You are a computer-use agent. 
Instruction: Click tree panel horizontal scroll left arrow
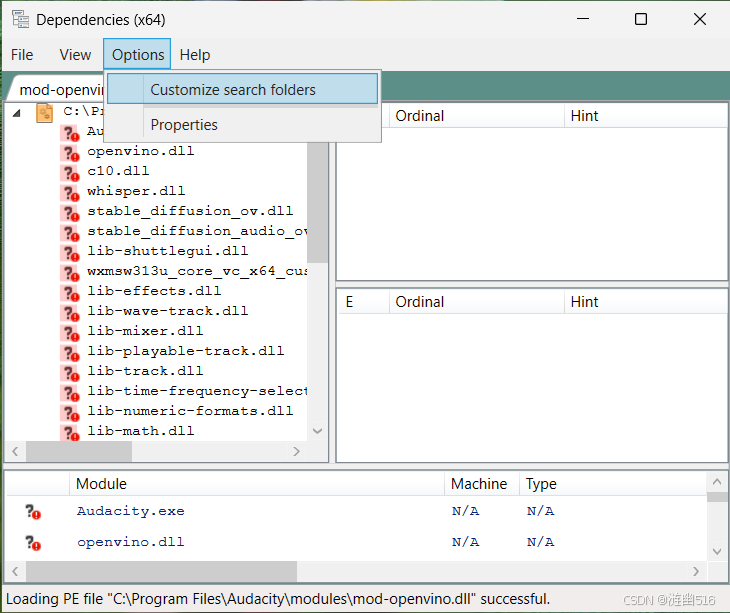tap(15, 451)
